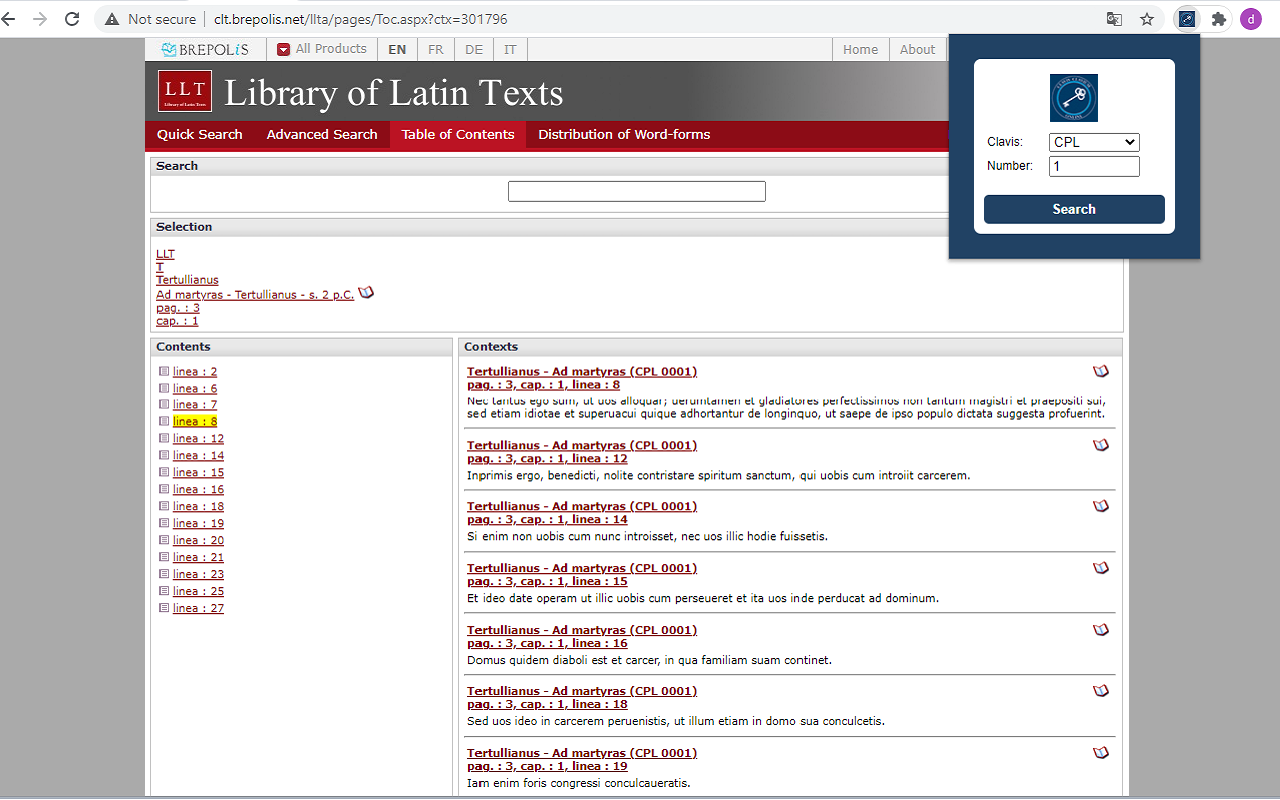Bookmark this page with the star icon
Image resolution: width=1280 pixels, height=800 pixels.
(1147, 19)
